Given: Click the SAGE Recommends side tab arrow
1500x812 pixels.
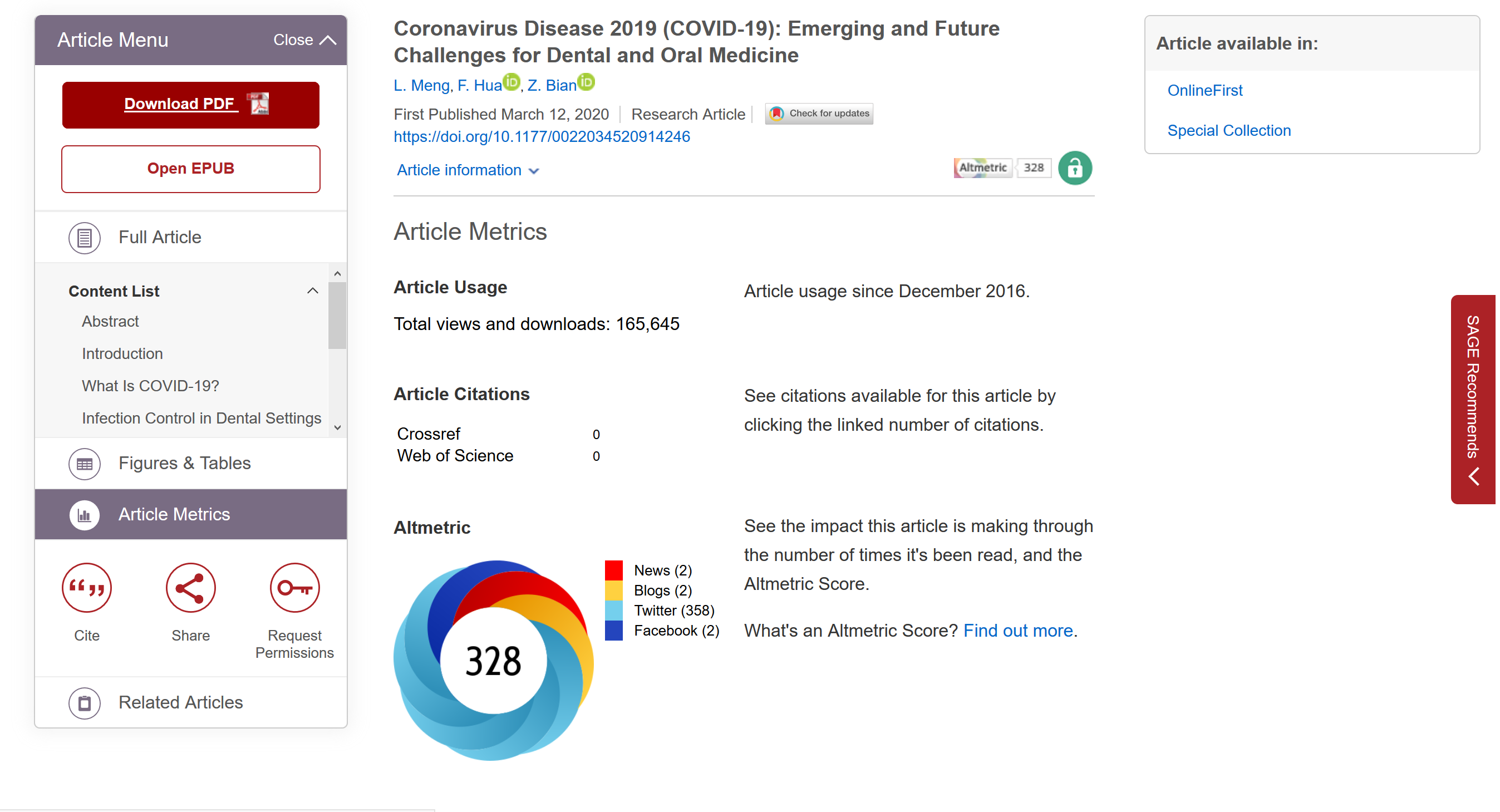Looking at the screenshot, I should click(1473, 477).
